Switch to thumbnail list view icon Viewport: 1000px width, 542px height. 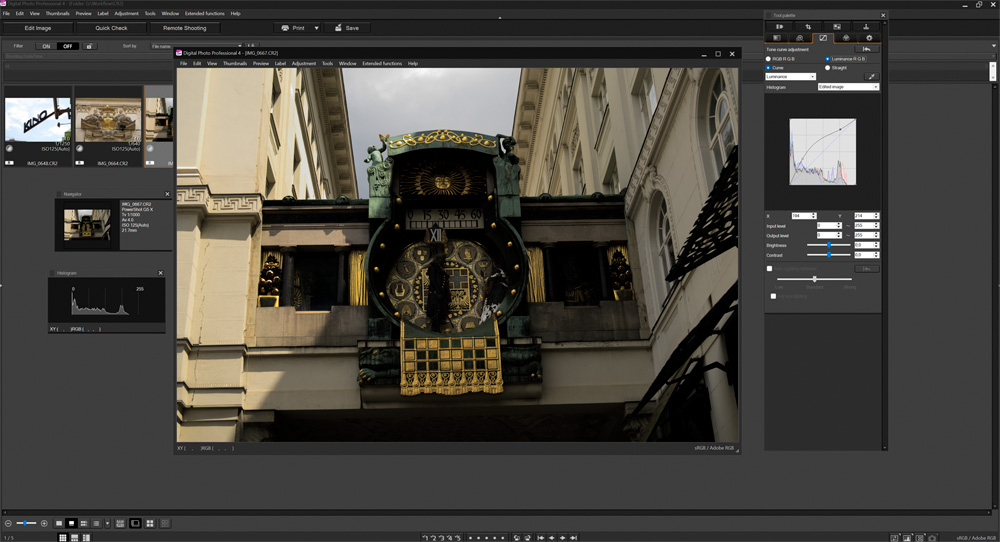click(x=96, y=524)
